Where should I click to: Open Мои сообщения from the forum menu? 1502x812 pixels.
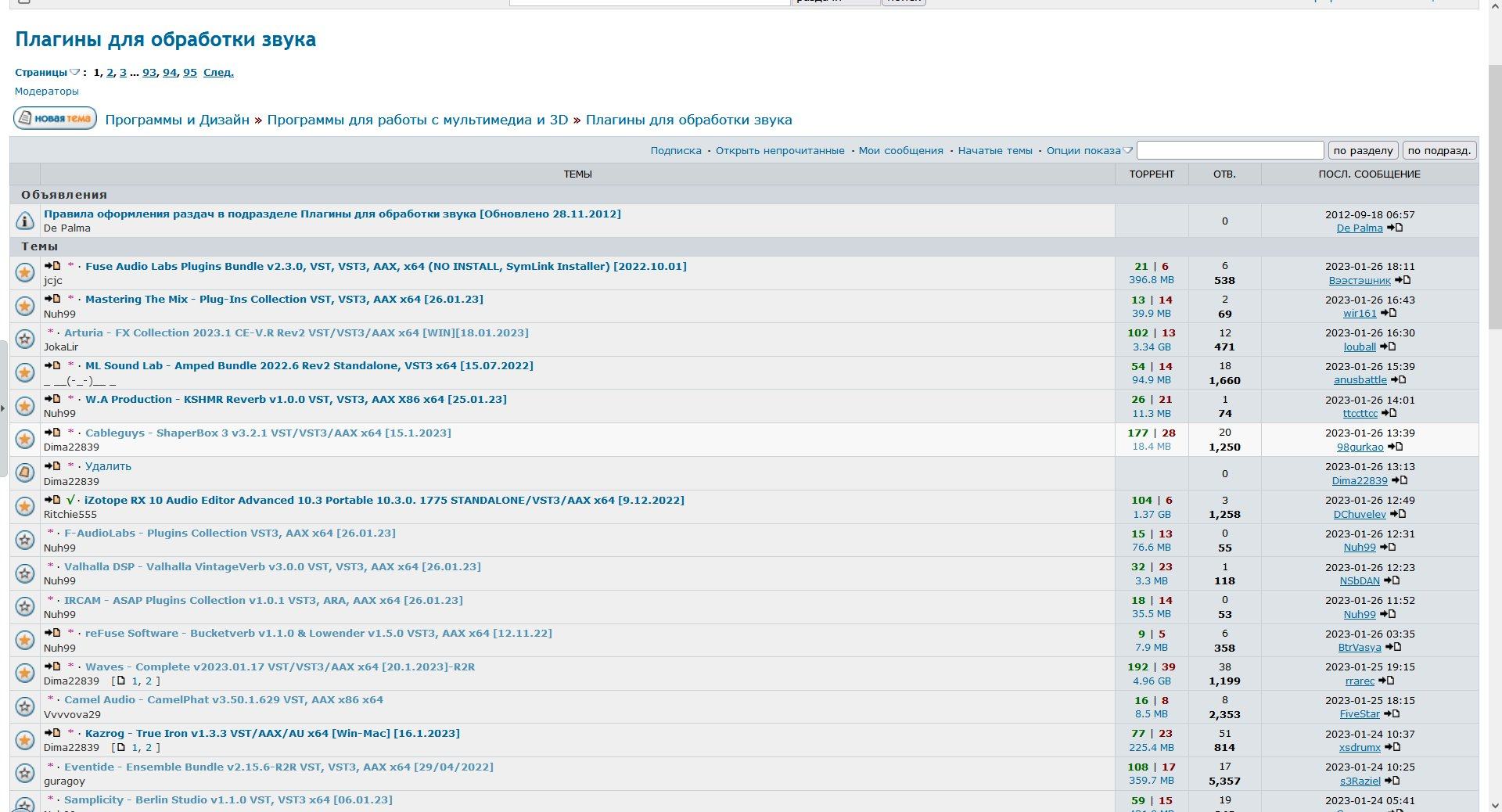point(900,151)
